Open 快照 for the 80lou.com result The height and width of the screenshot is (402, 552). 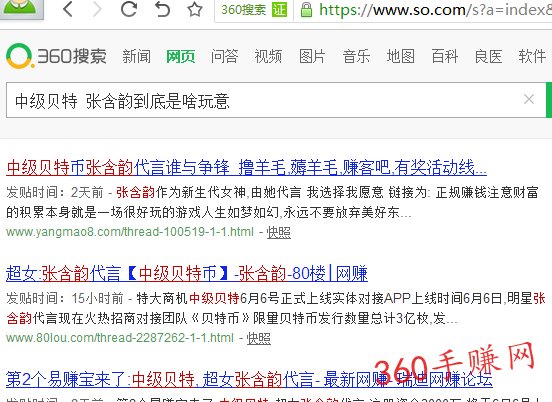259,338
